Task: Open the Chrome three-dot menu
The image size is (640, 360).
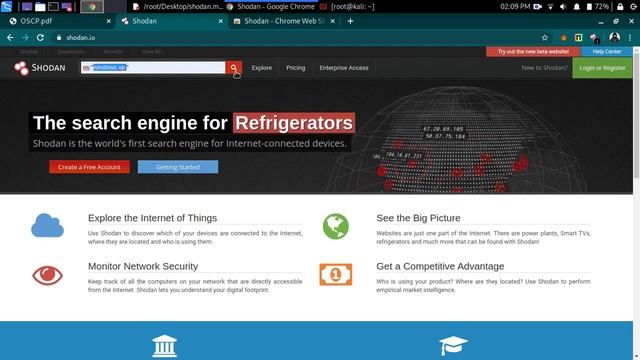Action: tap(630, 38)
